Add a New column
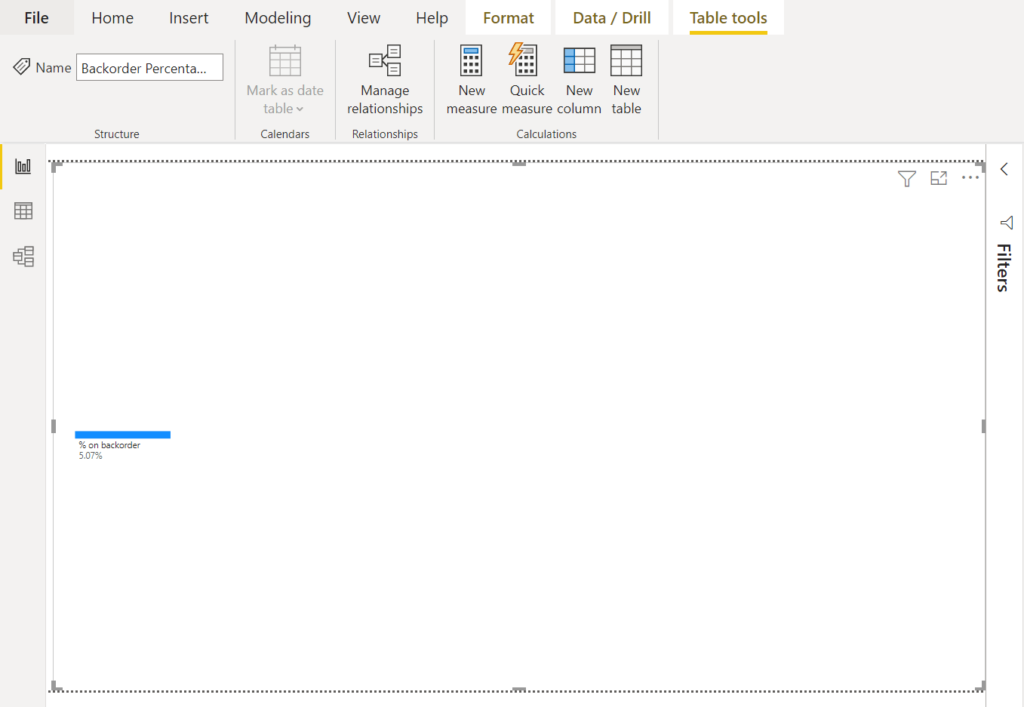The height and width of the screenshot is (707, 1024). point(579,78)
